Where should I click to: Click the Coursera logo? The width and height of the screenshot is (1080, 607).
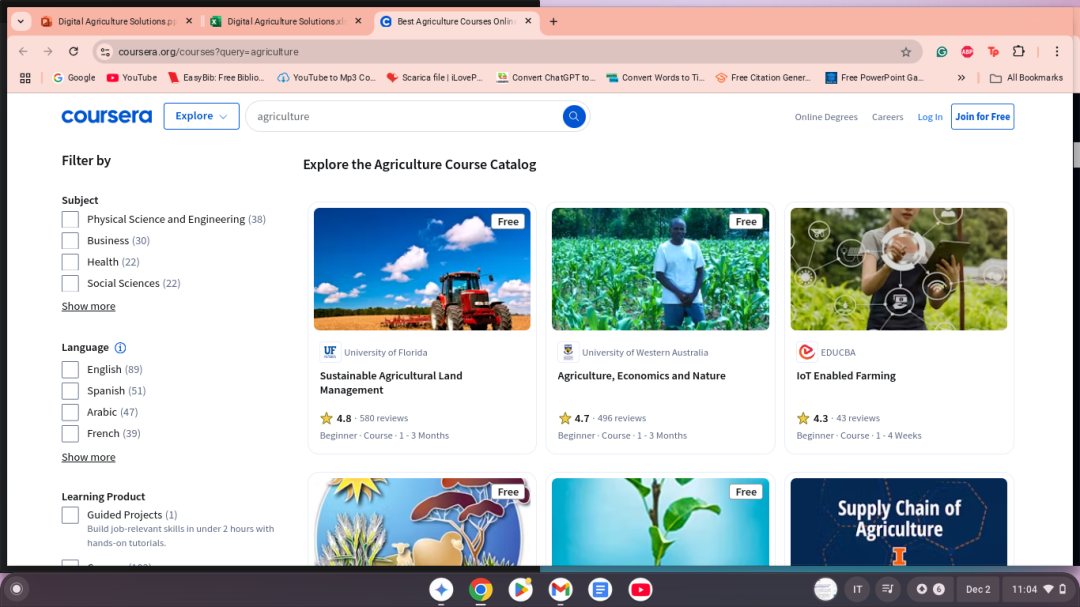107,116
